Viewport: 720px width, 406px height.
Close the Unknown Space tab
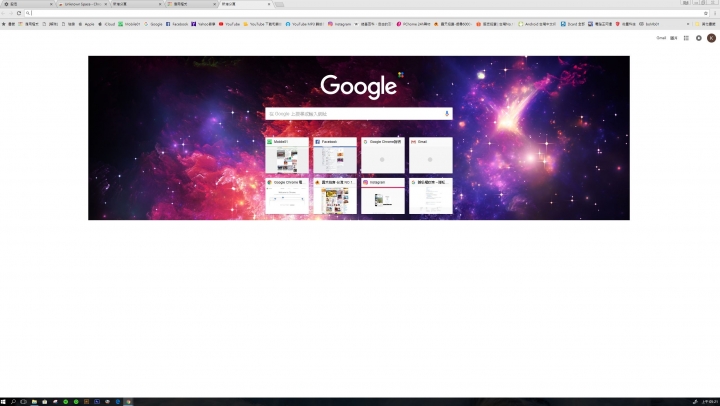pos(106,4)
